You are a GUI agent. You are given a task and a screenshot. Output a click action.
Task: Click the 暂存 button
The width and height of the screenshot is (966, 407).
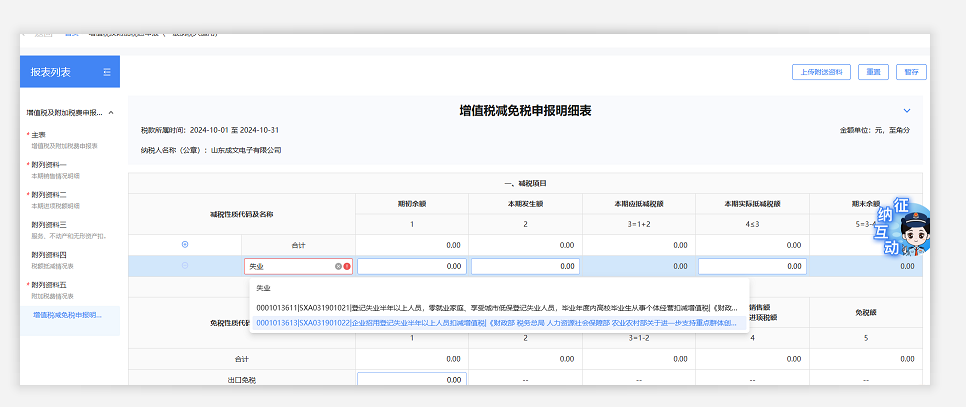pyautogui.click(x=911, y=72)
